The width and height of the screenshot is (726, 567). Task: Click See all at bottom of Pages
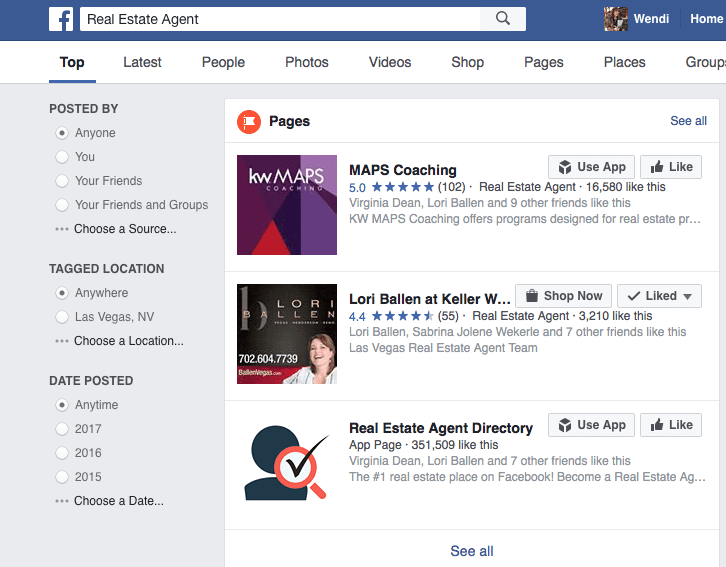click(472, 551)
